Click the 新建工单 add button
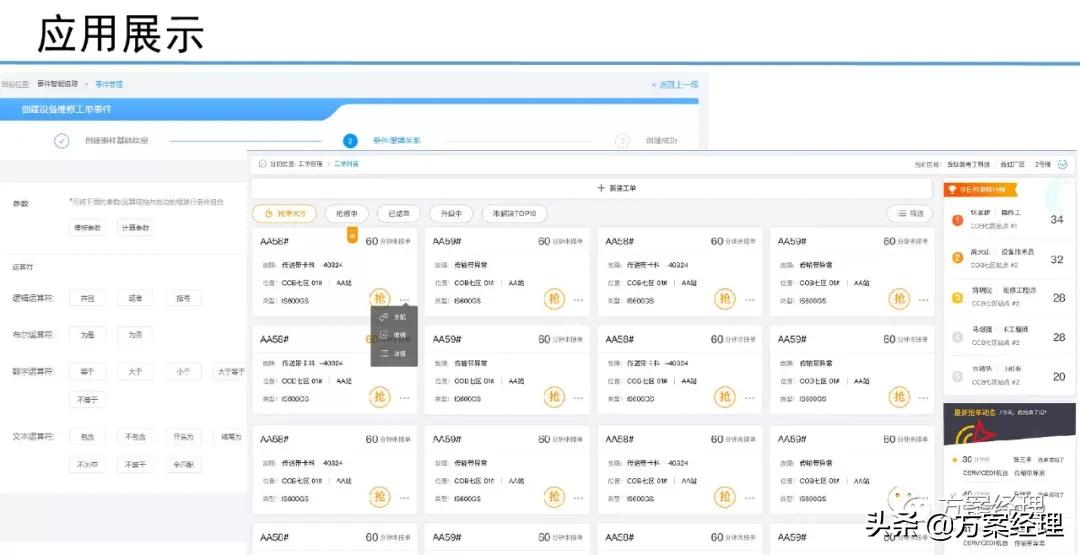Image resolution: width=1080 pixels, height=555 pixels. (x=597, y=188)
